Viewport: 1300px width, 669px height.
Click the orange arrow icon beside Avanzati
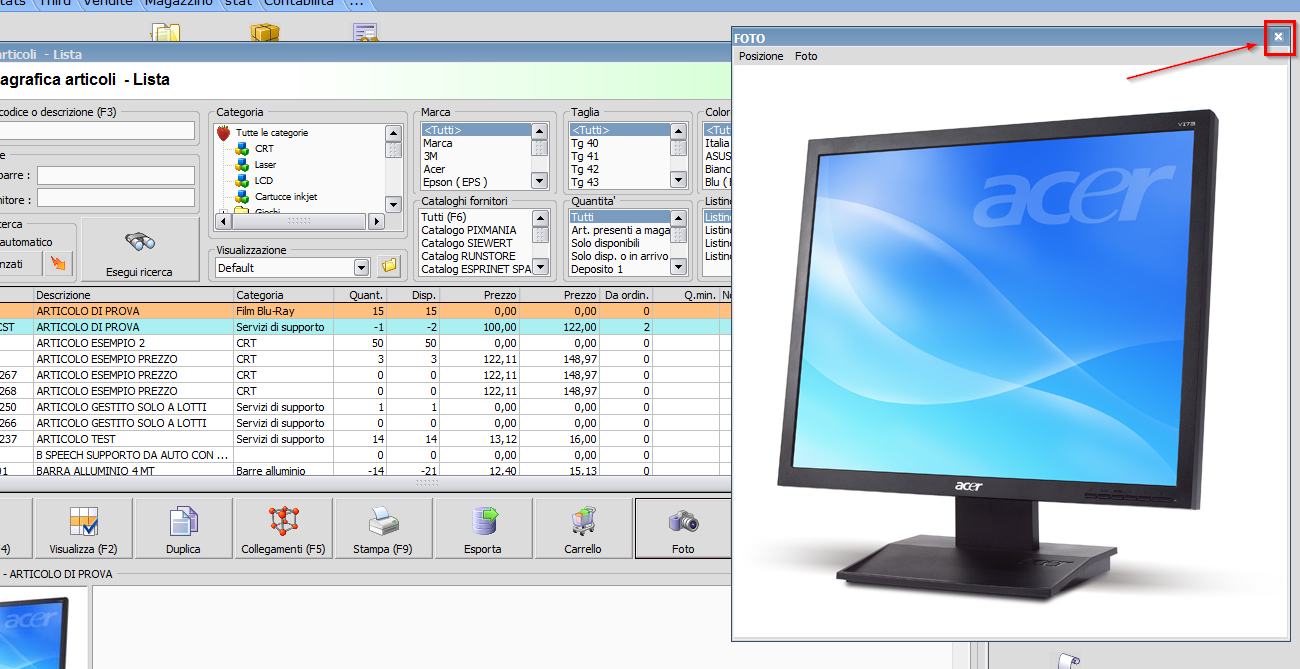pyautogui.click(x=59, y=264)
